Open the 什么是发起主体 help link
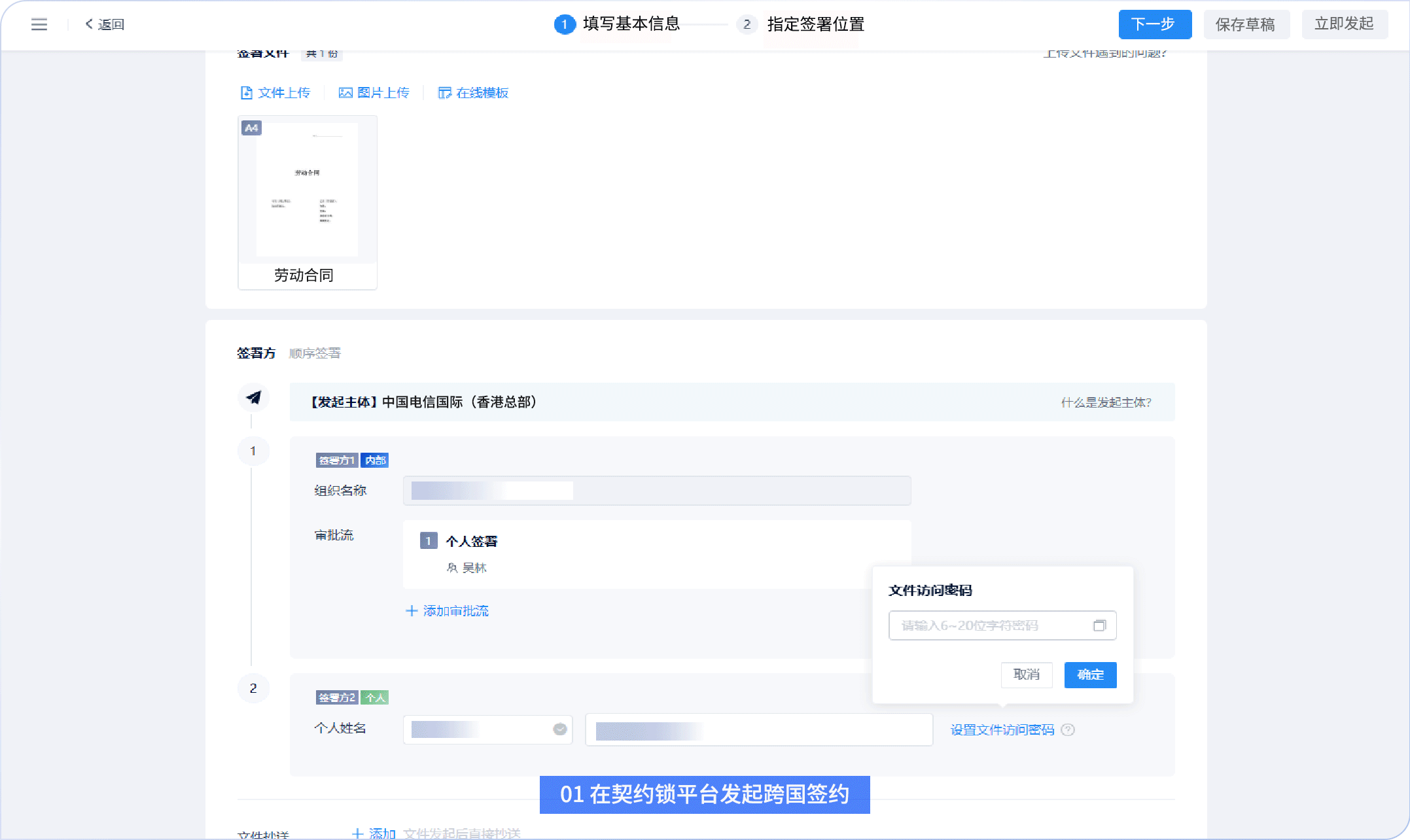This screenshot has width=1410, height=840. [1105, 402]
